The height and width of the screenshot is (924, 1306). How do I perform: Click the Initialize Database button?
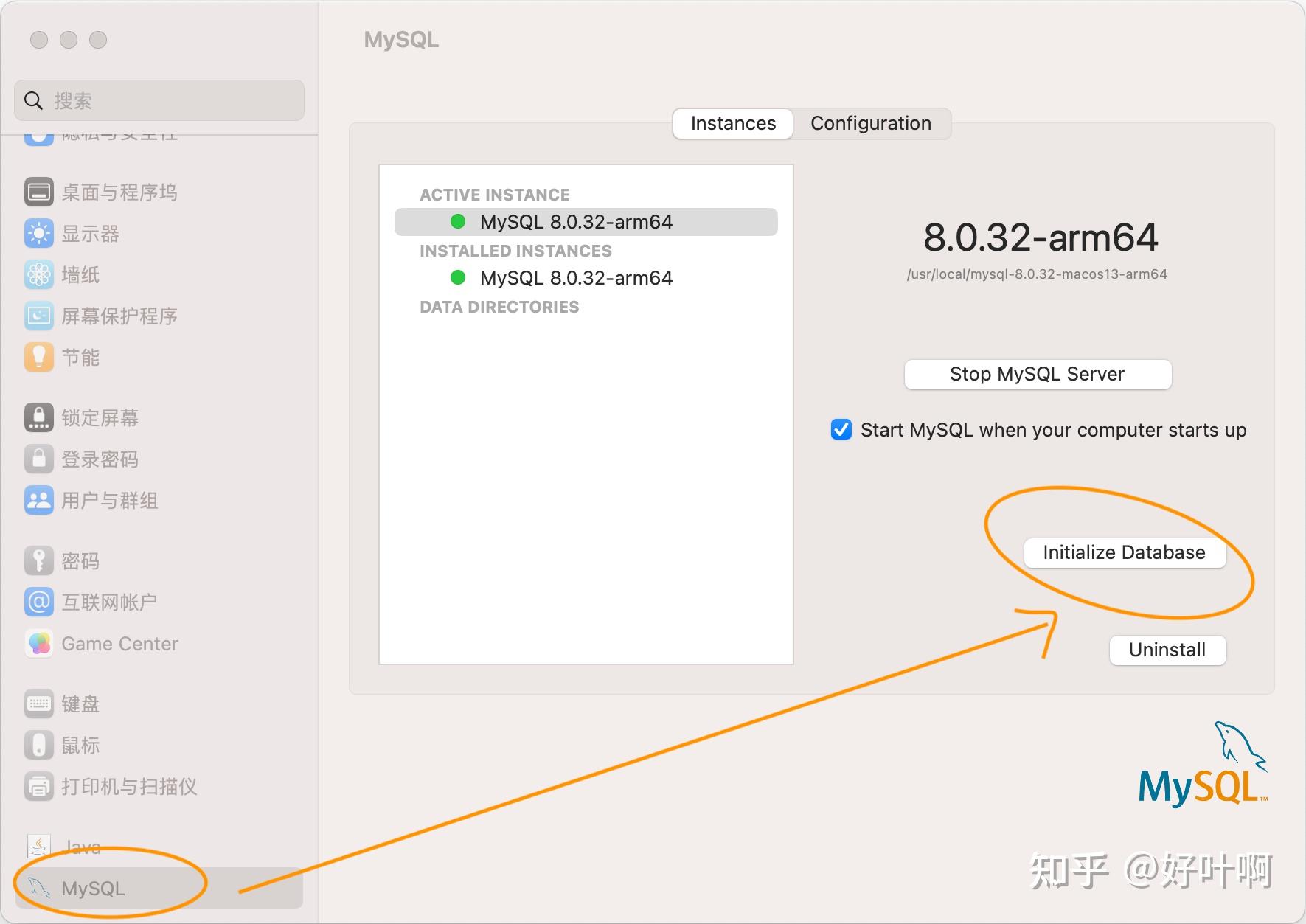[1123, 552]
